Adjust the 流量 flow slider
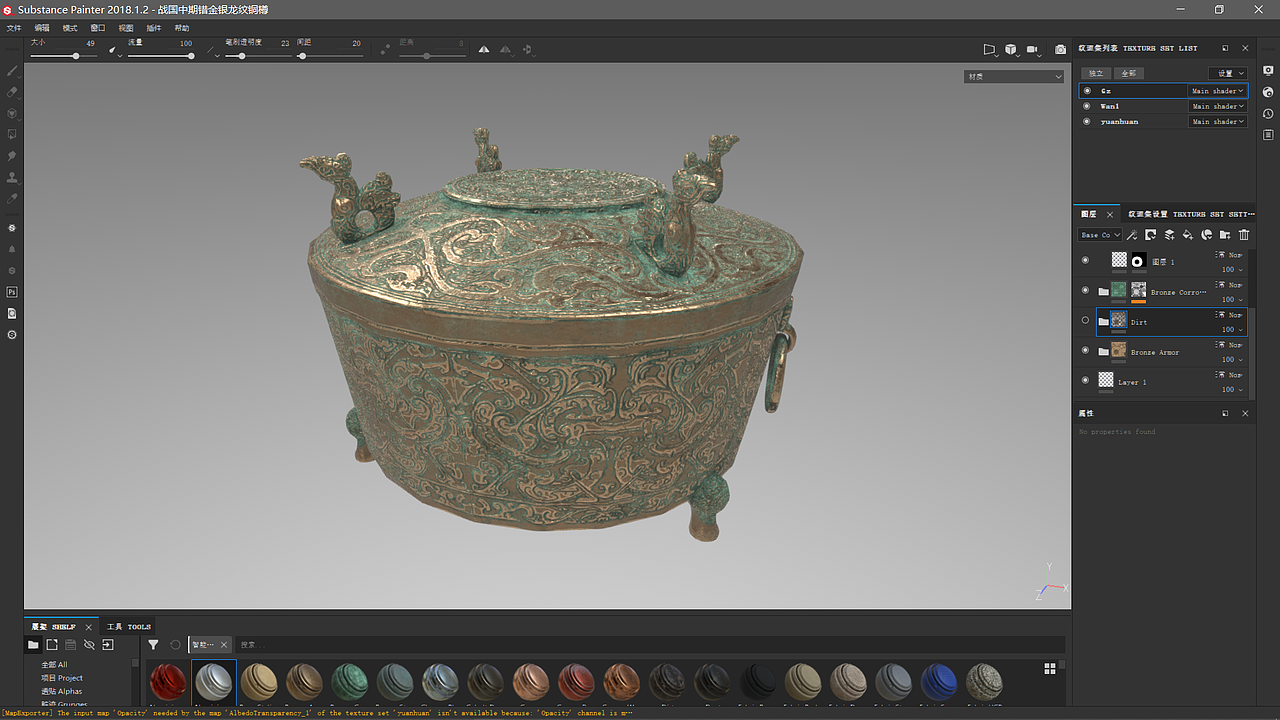 pyautogui.click(x=160, y=56)
